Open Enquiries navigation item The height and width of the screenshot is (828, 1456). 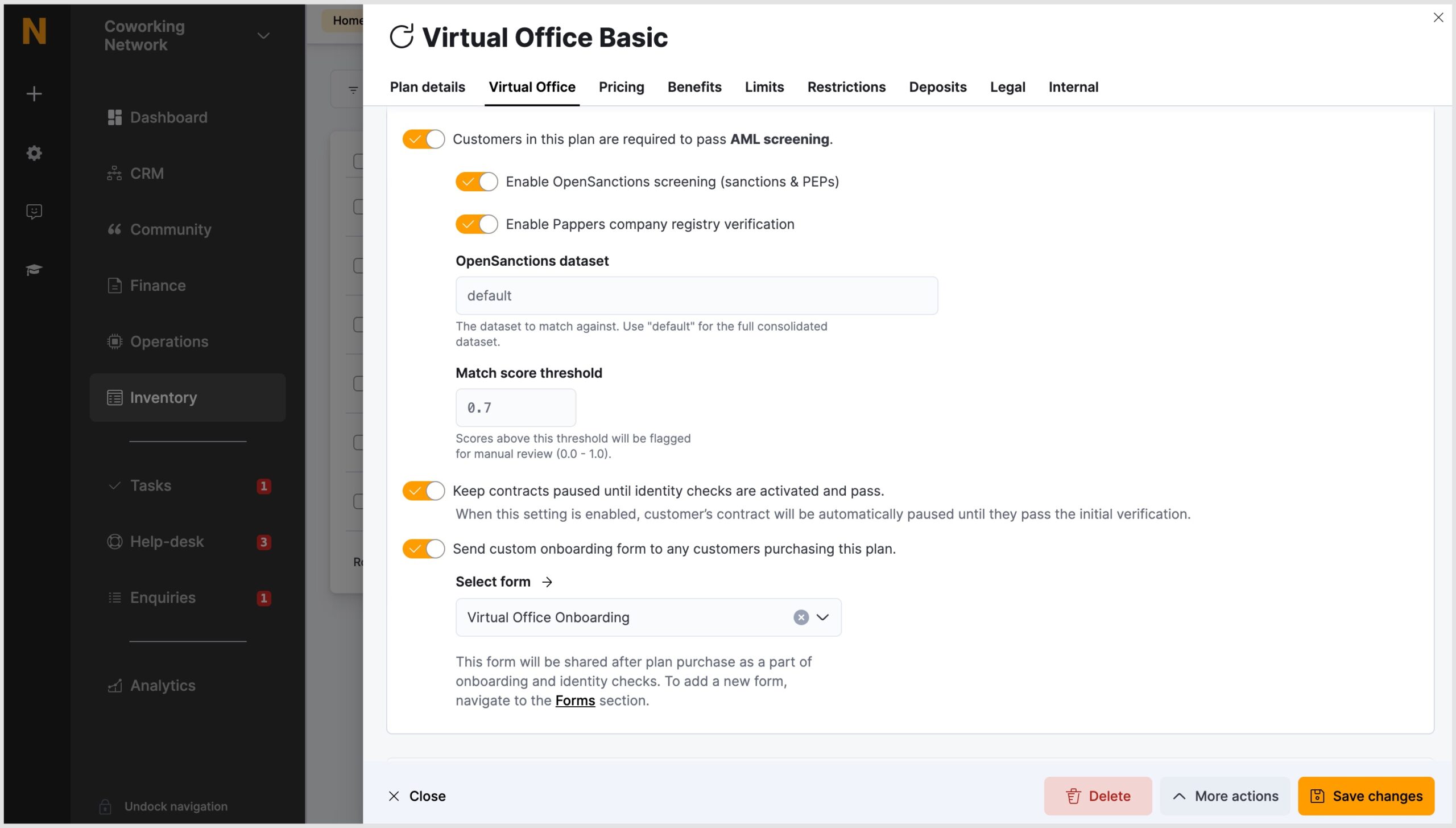(x=188, y=598)
